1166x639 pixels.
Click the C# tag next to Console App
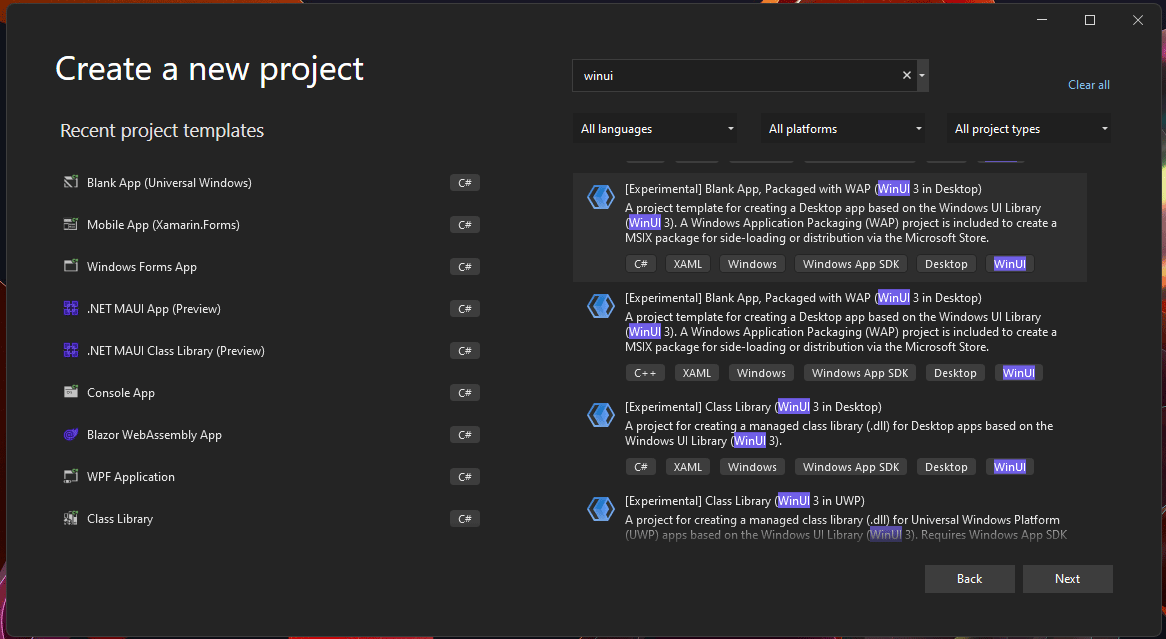465,393
